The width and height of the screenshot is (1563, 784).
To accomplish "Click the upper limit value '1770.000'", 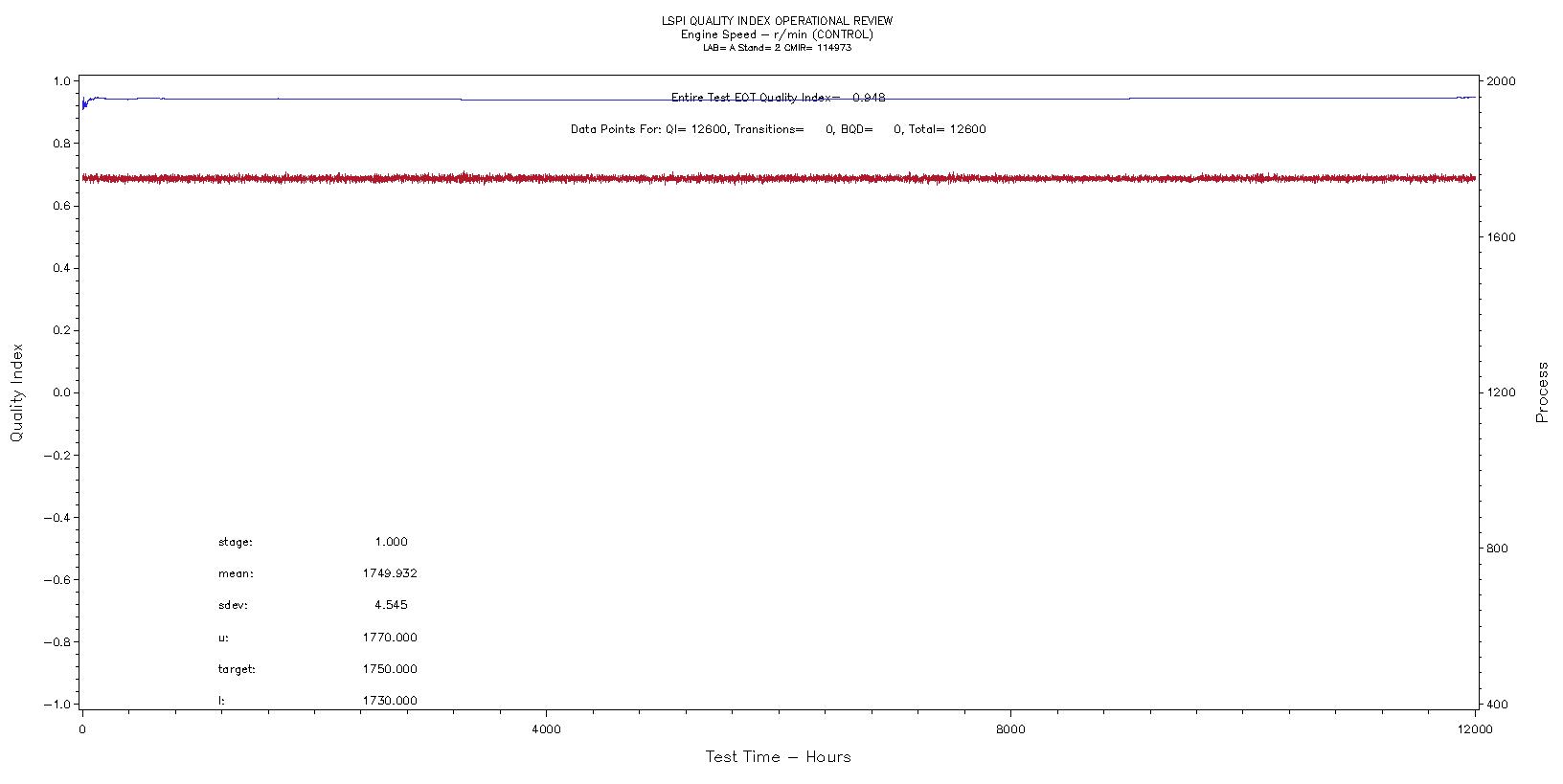I will (x=390, y=638).
